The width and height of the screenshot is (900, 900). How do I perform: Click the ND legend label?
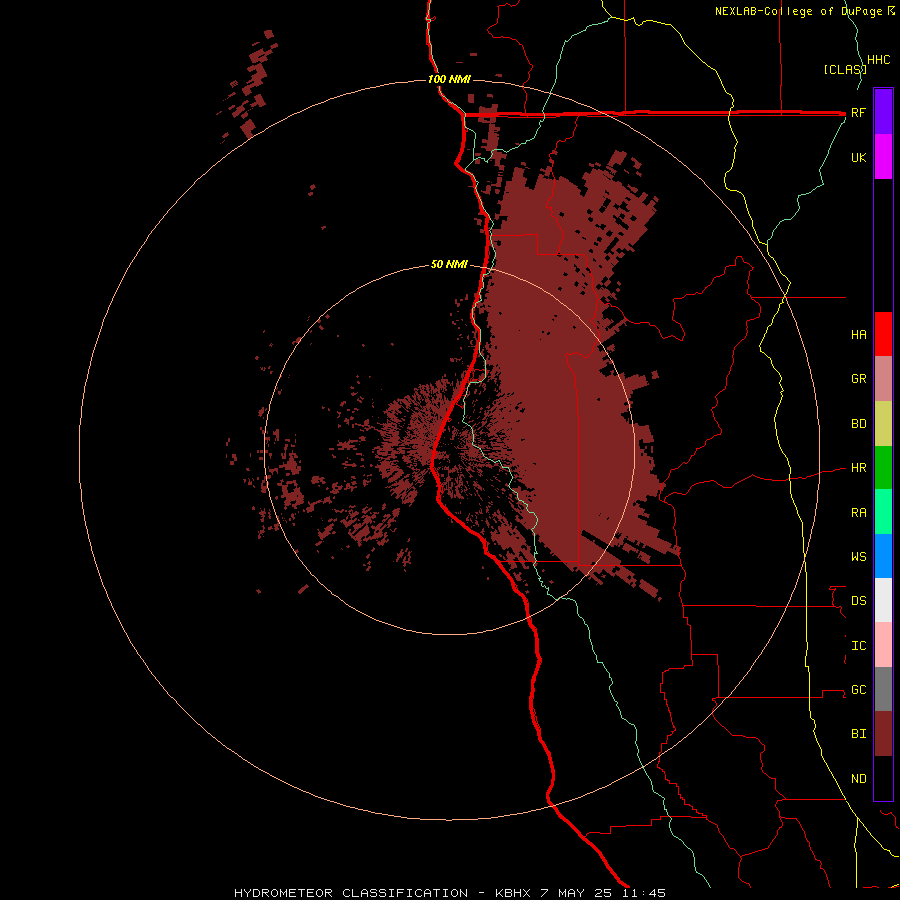coord(858,779)
